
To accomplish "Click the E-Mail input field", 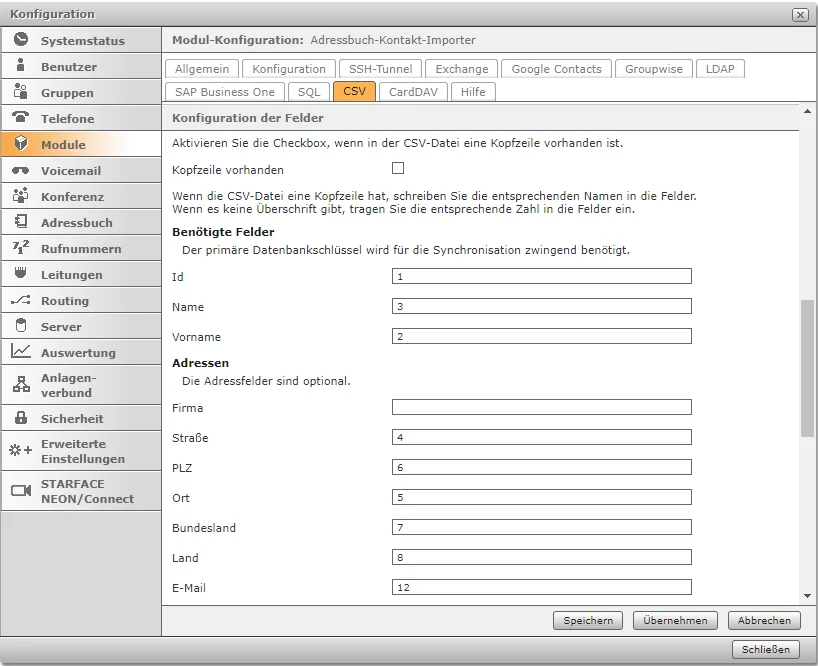I will 542,587.
